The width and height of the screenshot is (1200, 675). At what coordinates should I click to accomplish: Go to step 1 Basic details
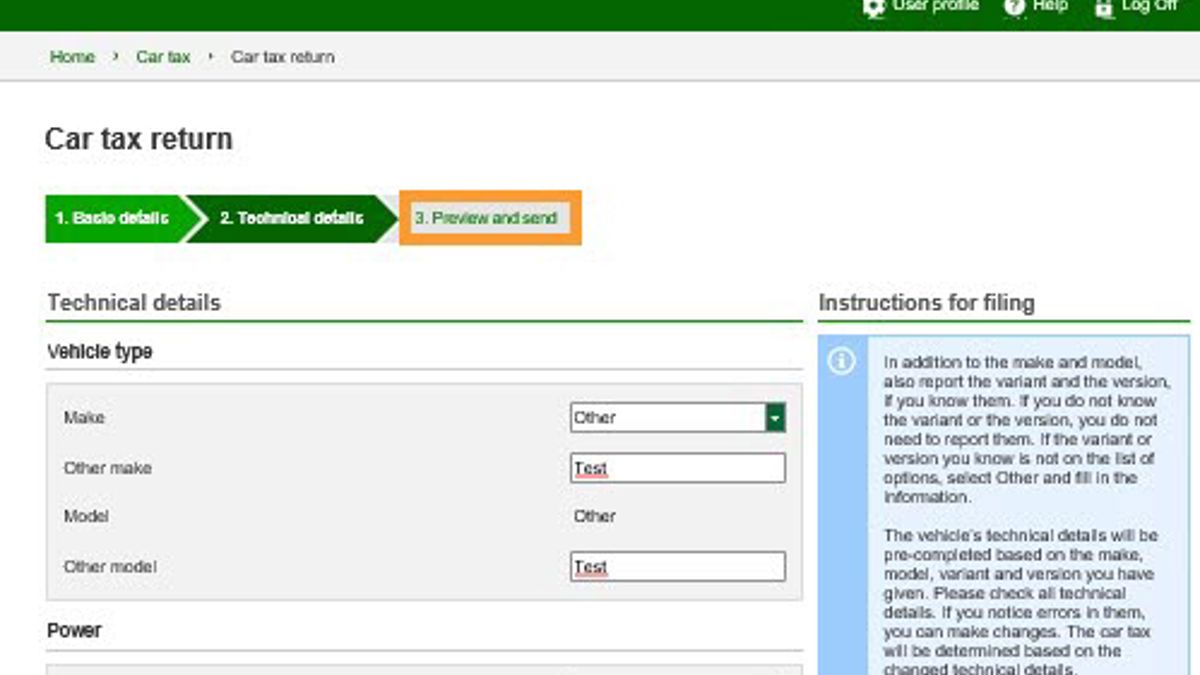111,218
